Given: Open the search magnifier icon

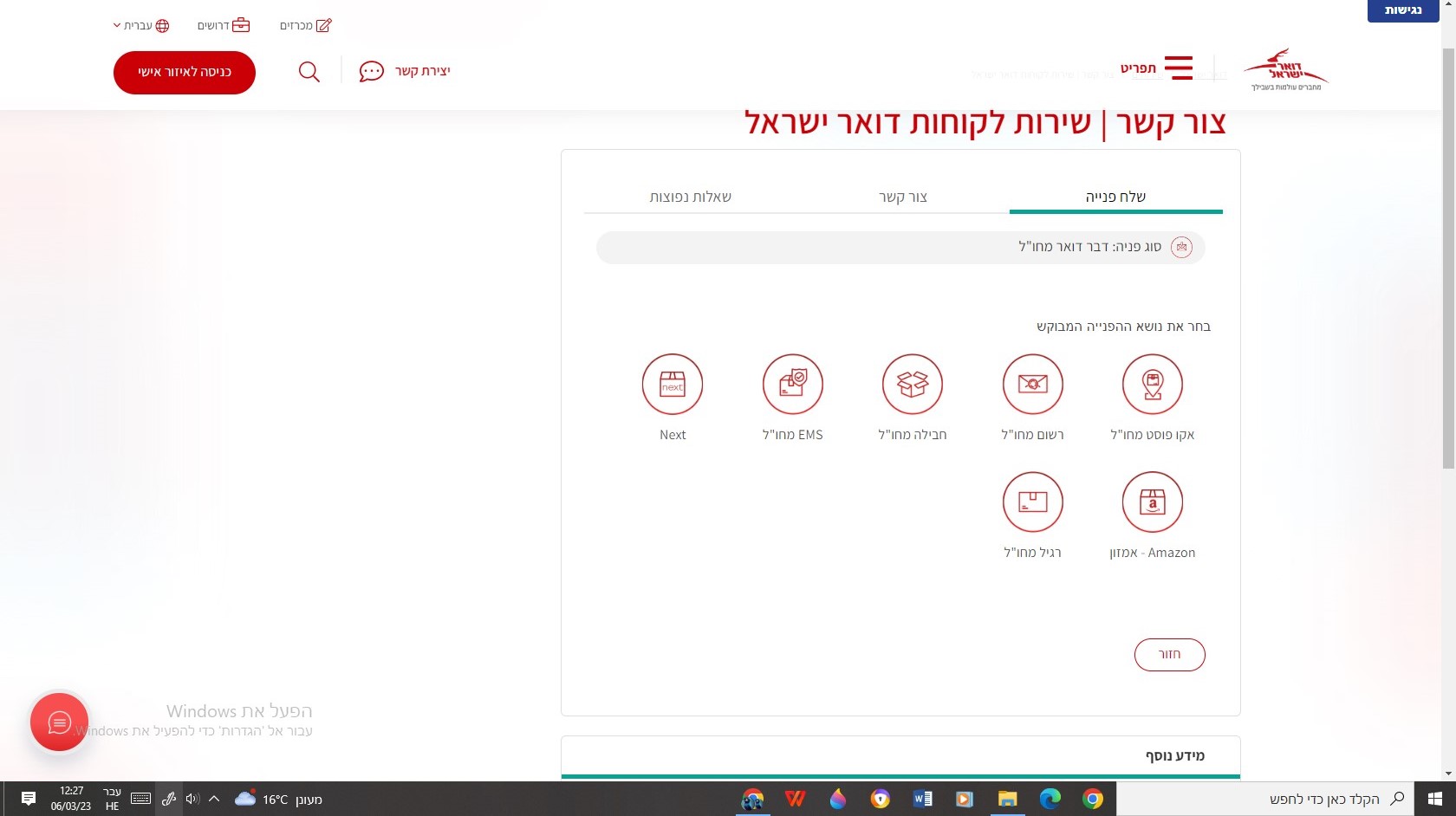Looking at the screenshot, I should pyautogui.click(x=309, y=72).
